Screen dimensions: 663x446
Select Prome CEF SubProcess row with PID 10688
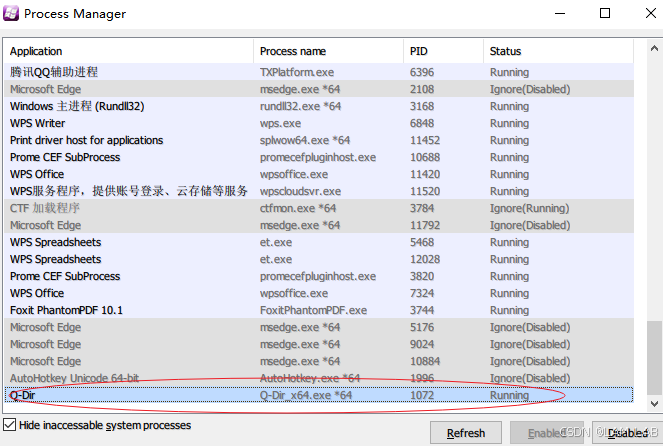tap(319, 157)
